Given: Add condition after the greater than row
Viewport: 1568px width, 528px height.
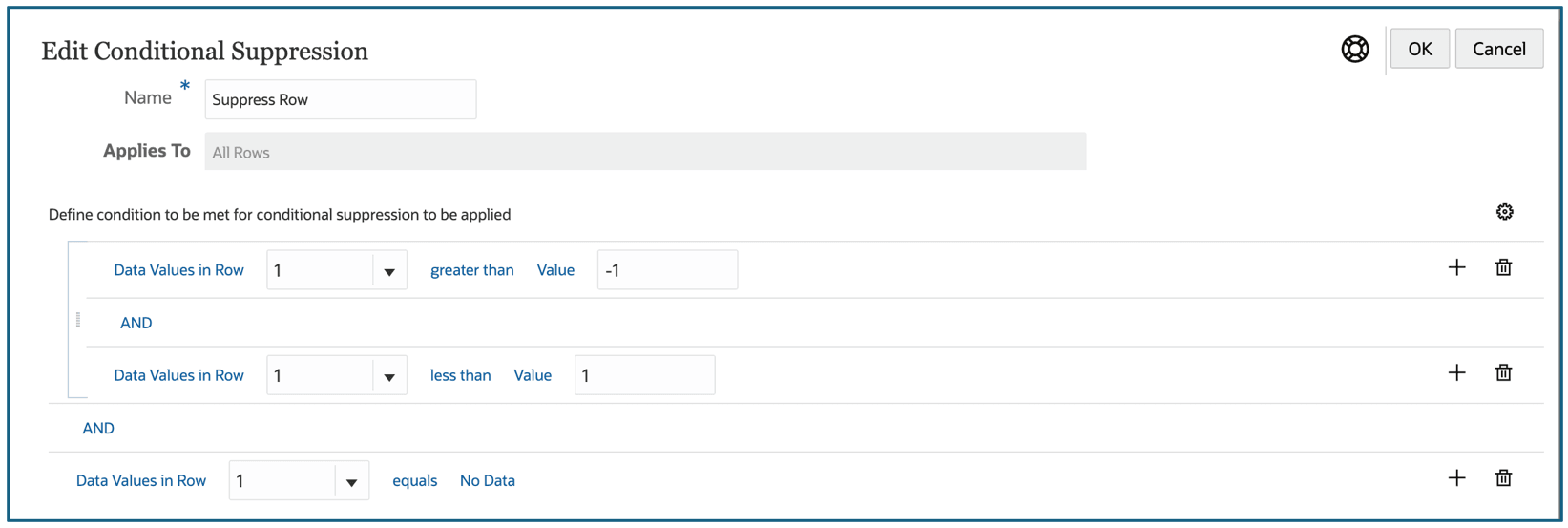Looking at the screenshot, I should click(1456, 268).
